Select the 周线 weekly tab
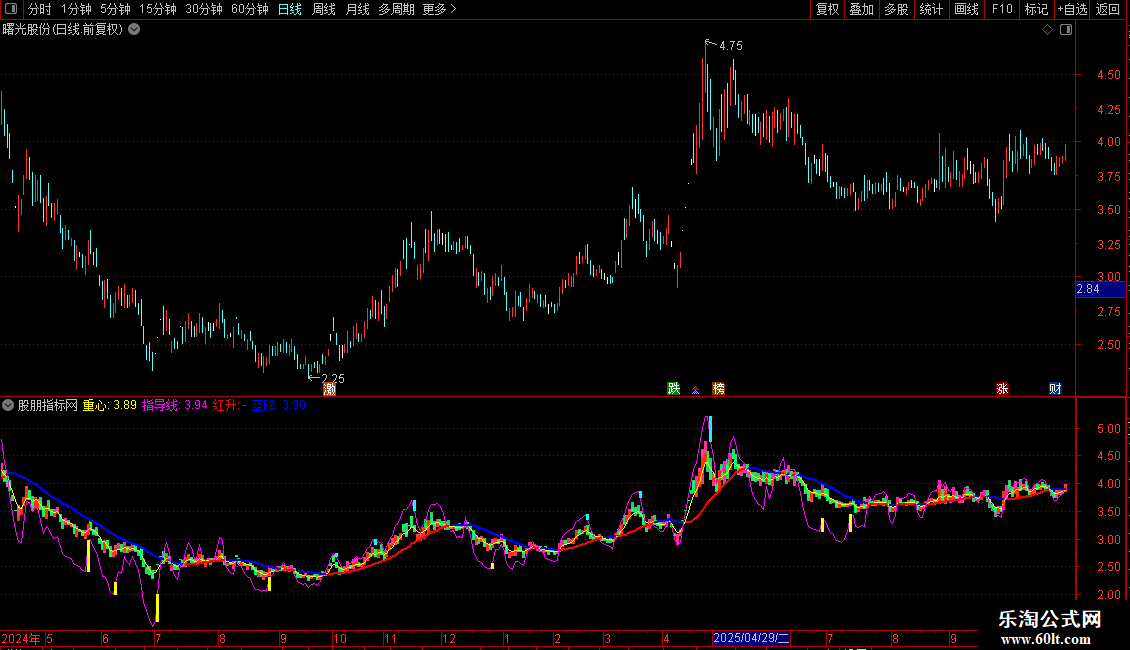 (324, 9)
